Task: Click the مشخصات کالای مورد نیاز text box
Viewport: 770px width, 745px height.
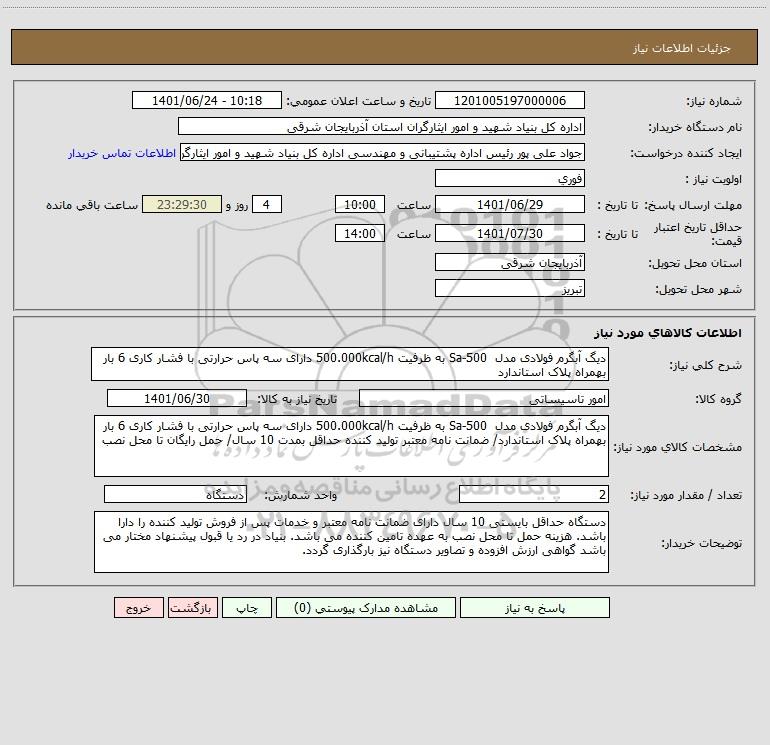Action: [351, 446]
